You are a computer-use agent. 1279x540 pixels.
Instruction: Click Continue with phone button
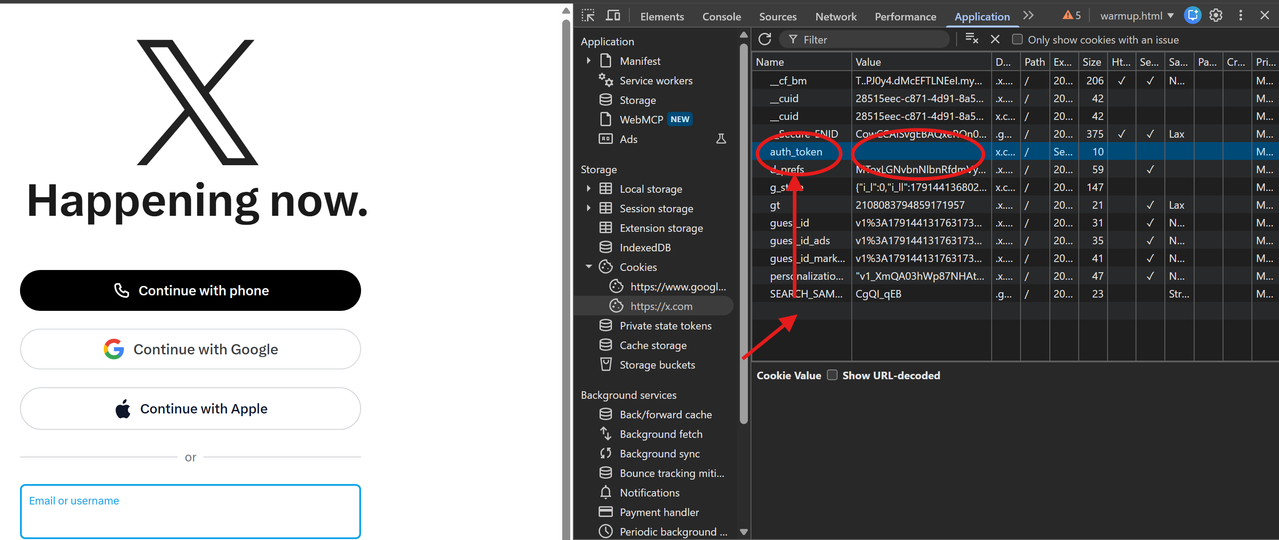point(190,290)
